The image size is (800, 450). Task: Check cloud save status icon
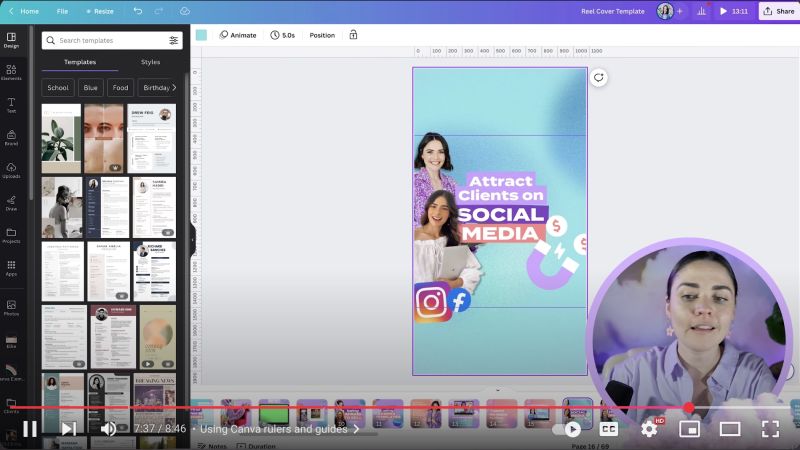185,11
